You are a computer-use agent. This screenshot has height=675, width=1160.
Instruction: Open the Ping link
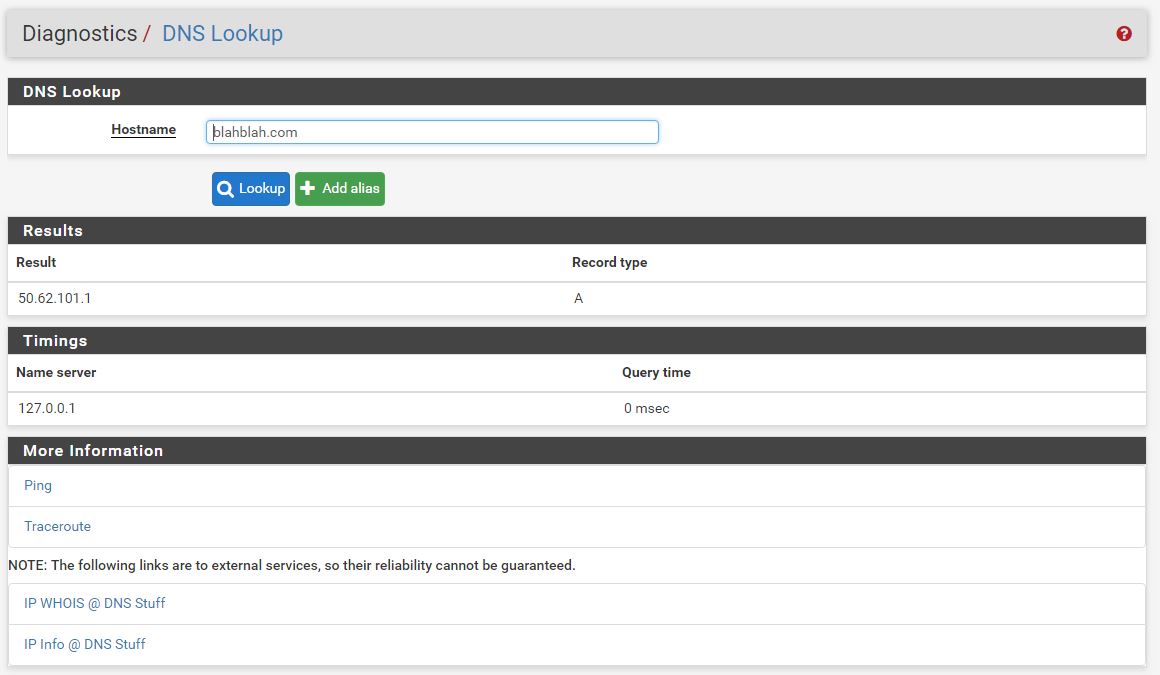click(x=38, y=486)
